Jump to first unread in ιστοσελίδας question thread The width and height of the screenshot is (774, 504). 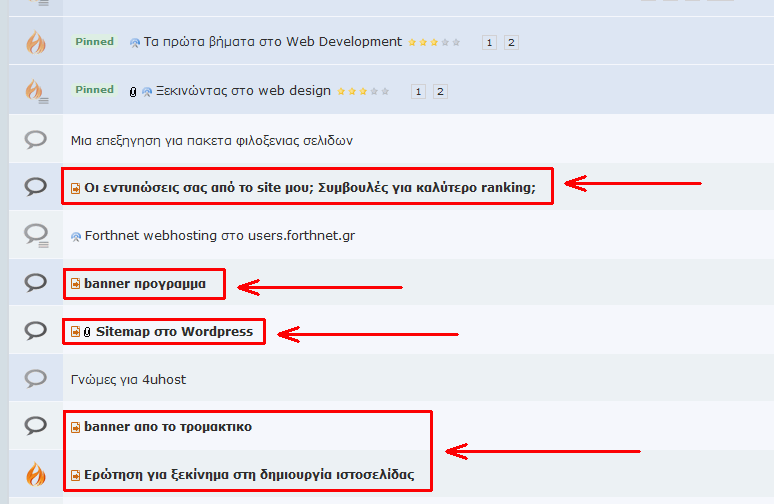[x=76, y=475]
